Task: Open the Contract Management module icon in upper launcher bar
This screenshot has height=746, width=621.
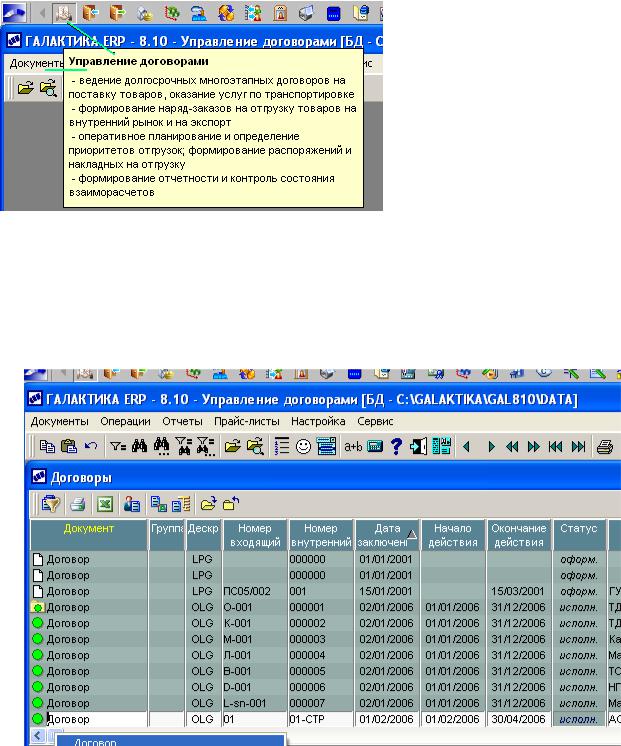Action: click(63, 12)
